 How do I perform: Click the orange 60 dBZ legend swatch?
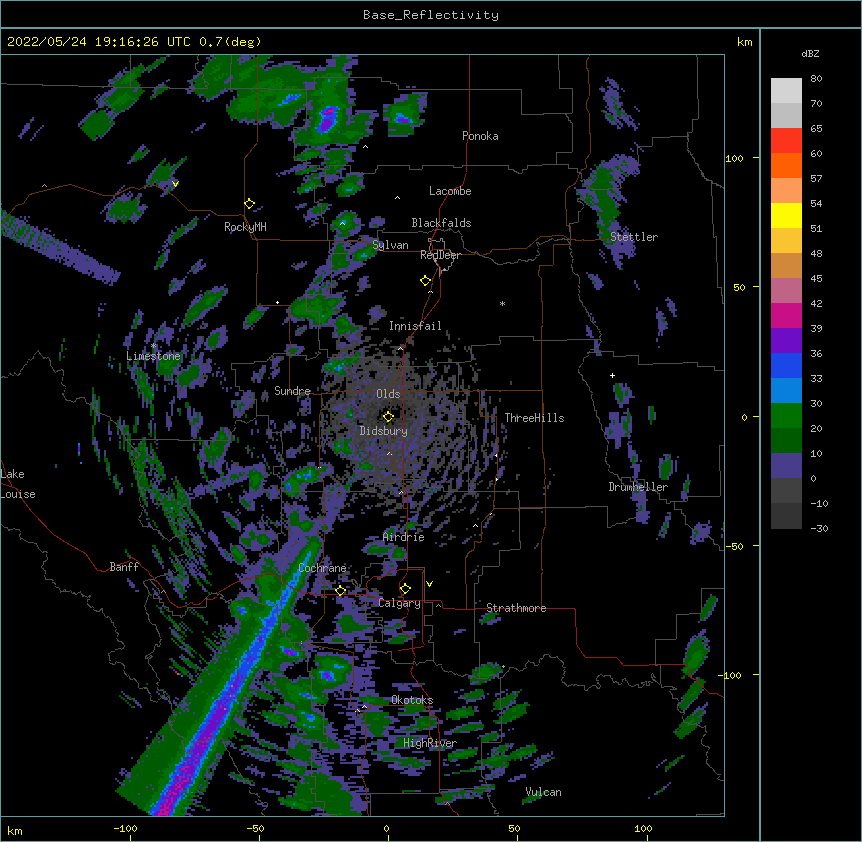click(786, 165)
